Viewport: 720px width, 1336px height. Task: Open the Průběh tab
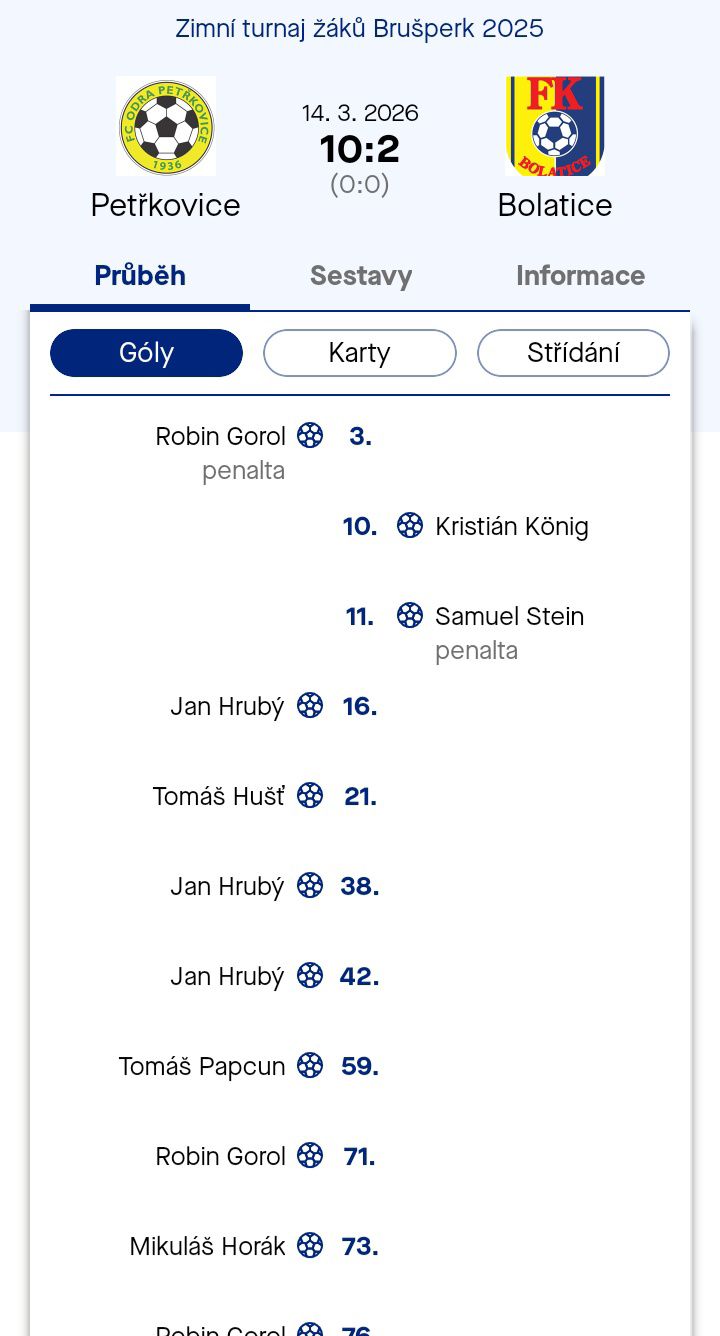pyautogui.click(x=140, y=276)
